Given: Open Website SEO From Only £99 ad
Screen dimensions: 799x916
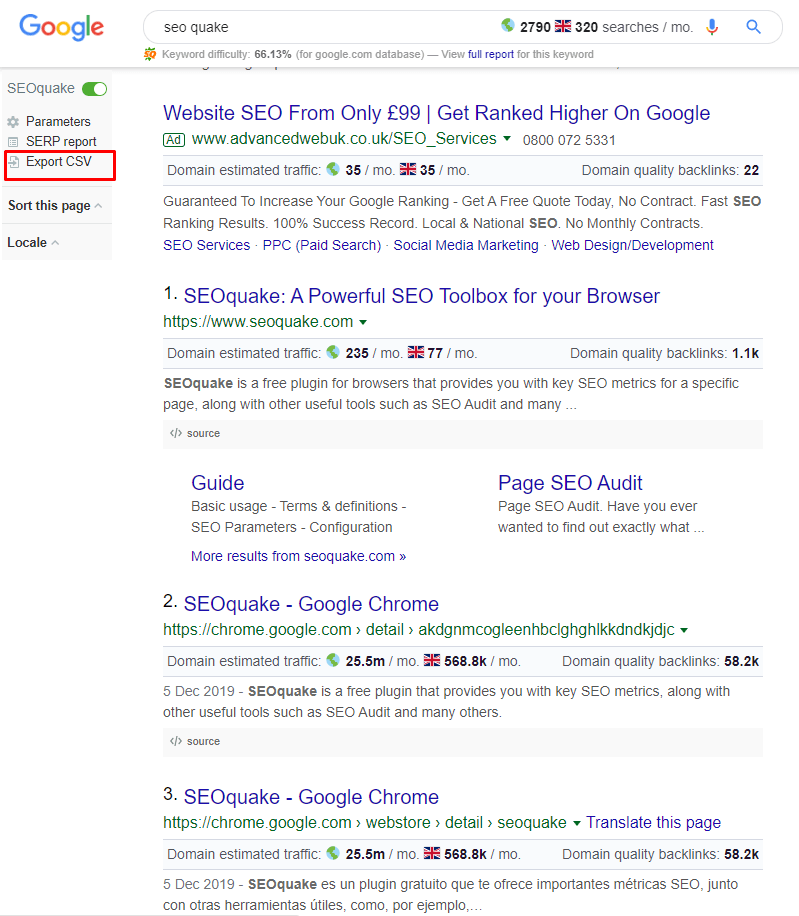Looking at the screenshot, I should (x=436, y=113).
